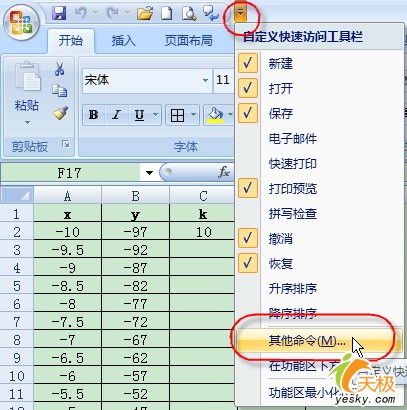Check 拼写检查 in the customize menu
This screenshot has height=410, width=407.
click(x=293, y=213)
